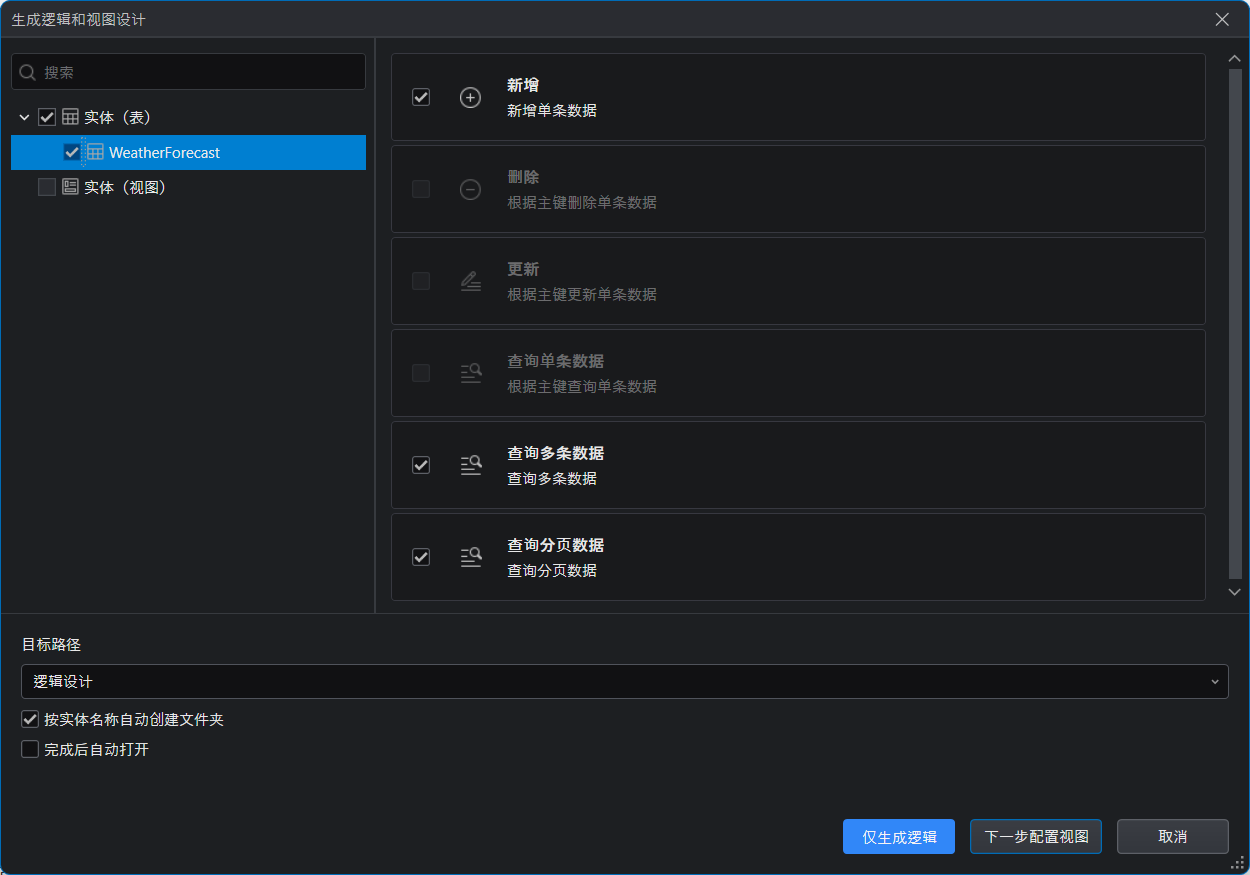Click the minus circle icon for 删除

tap(470, 190)
